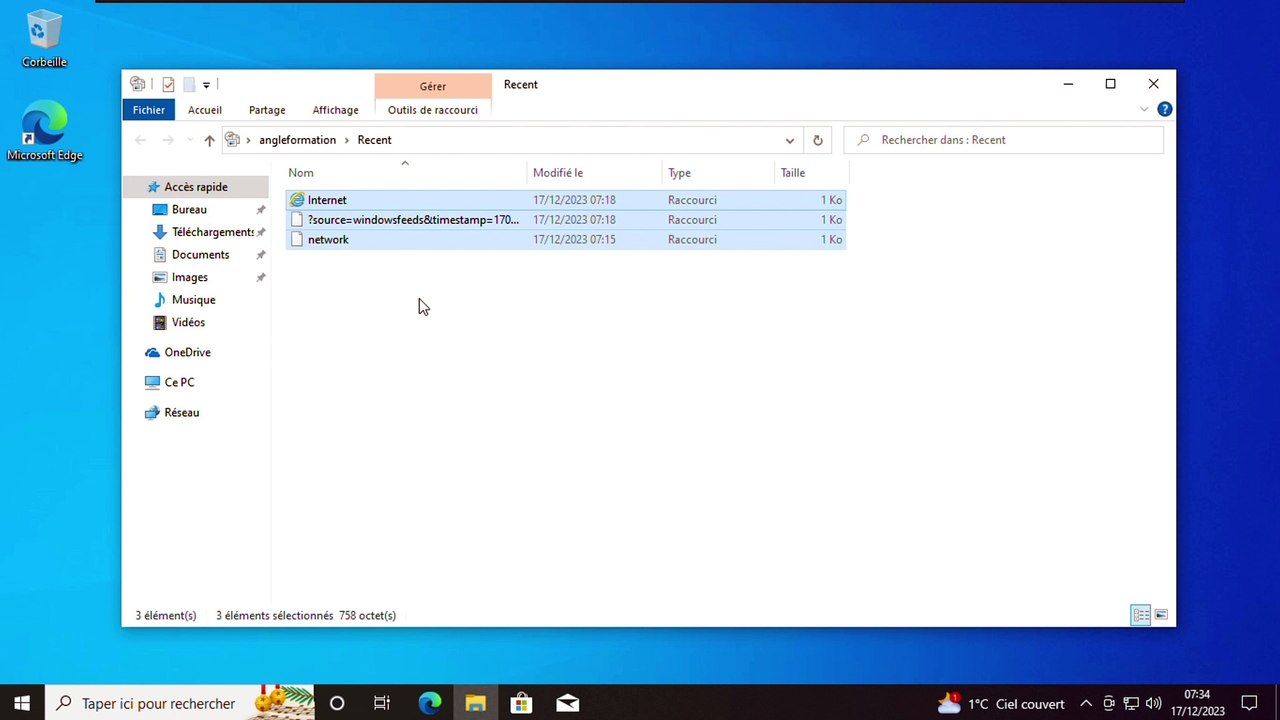Image resolution: width=1280 pixels, height=720 pixels.
Task: Select Recent in the address path
Action: (x=374, y=140)
